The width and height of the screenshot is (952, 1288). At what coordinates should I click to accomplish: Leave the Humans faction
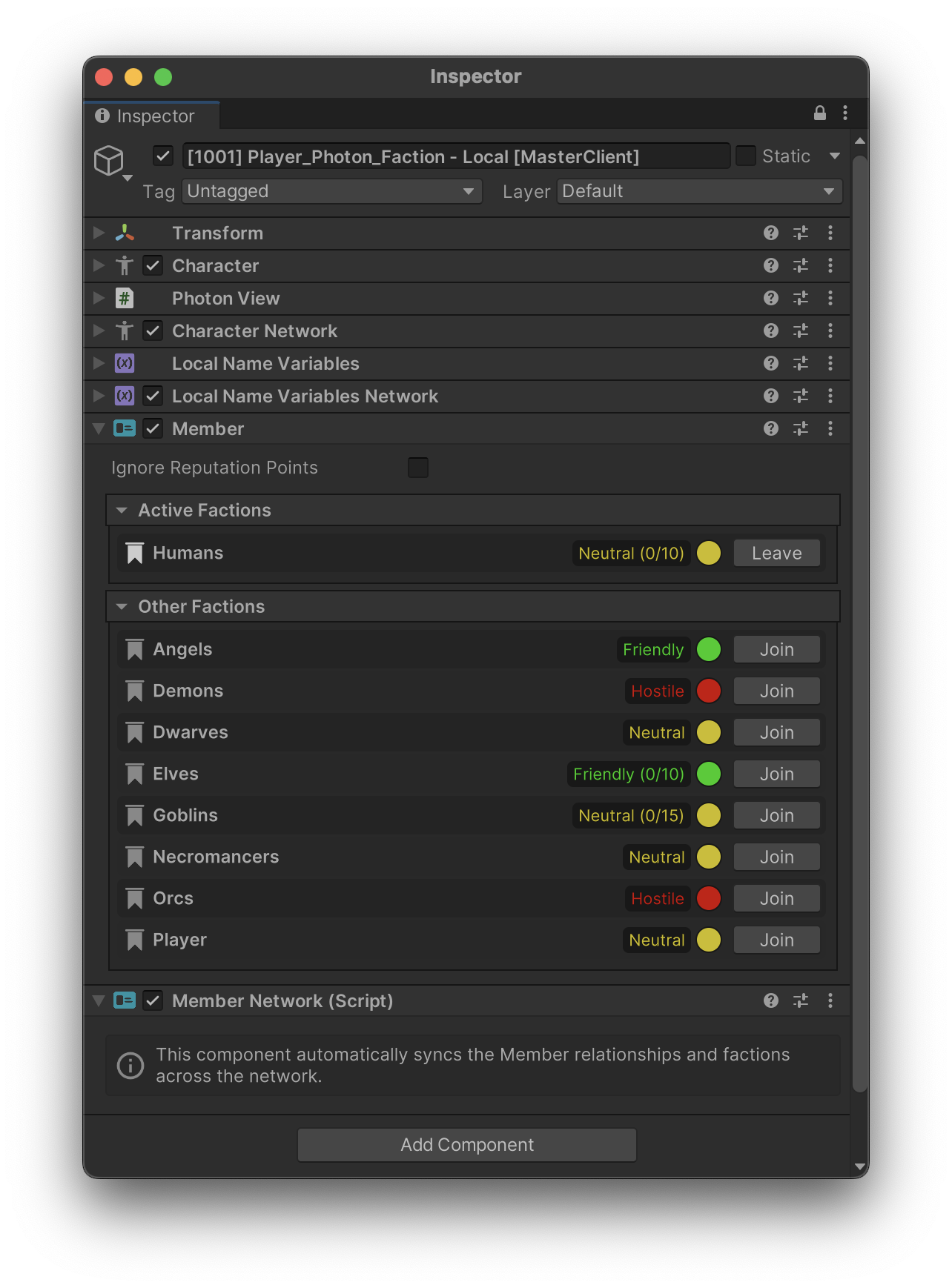(776, 554)
